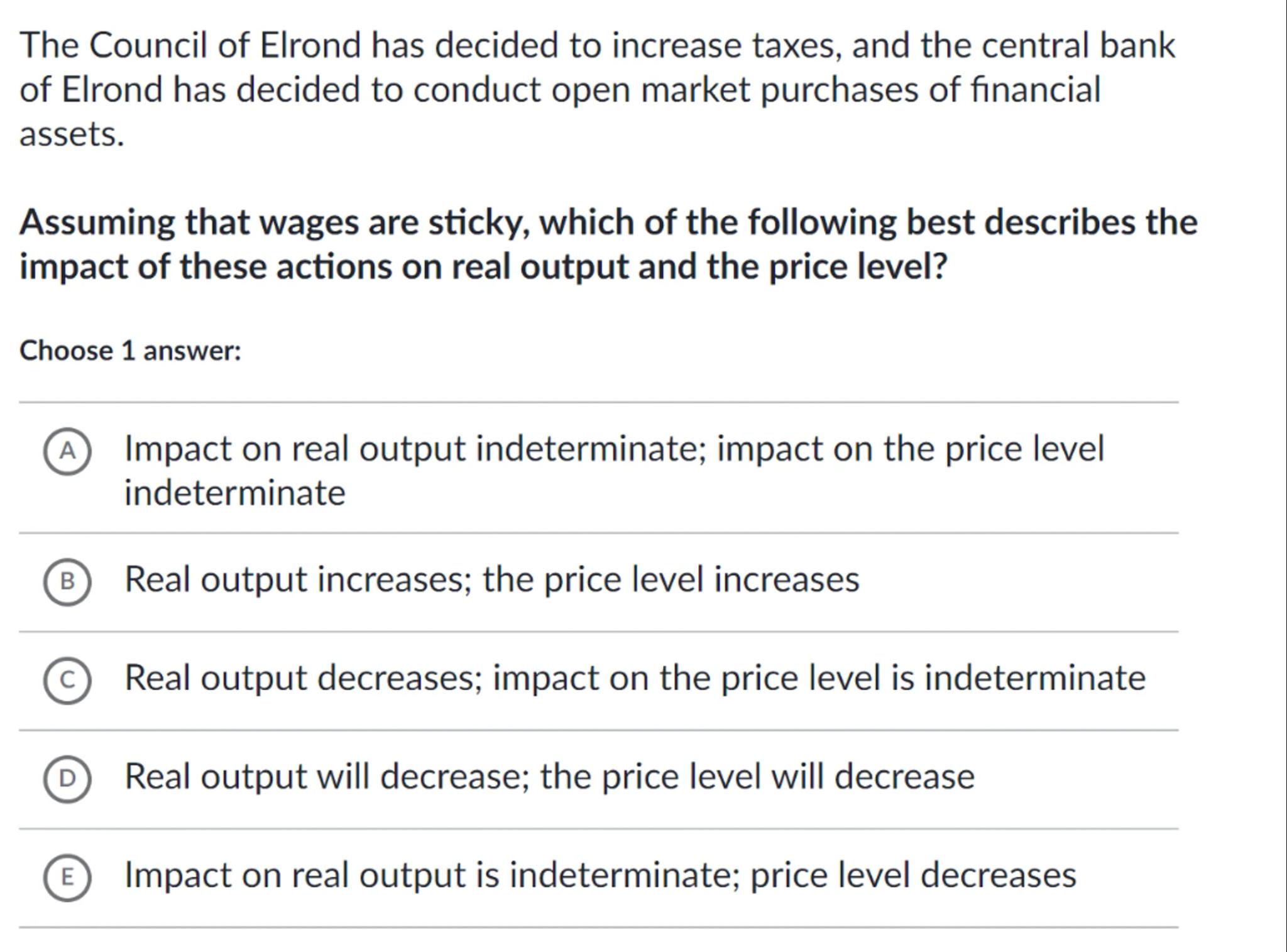Screen dimensions: 1287x952
Task: Click the word 'assets.' ending the first paragraph
Action: [72, 134]
